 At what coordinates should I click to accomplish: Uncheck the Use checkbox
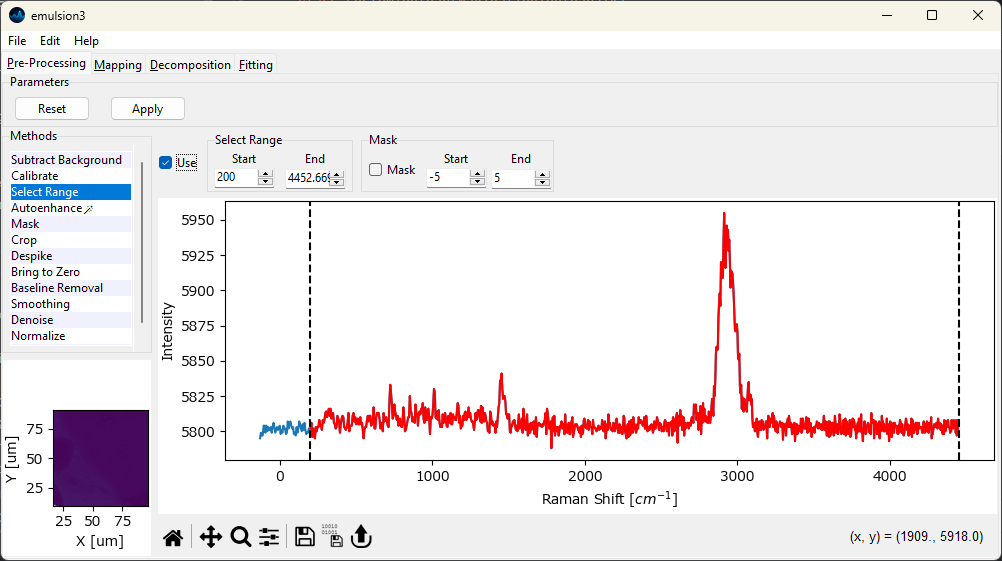click(x=166, y=163)
